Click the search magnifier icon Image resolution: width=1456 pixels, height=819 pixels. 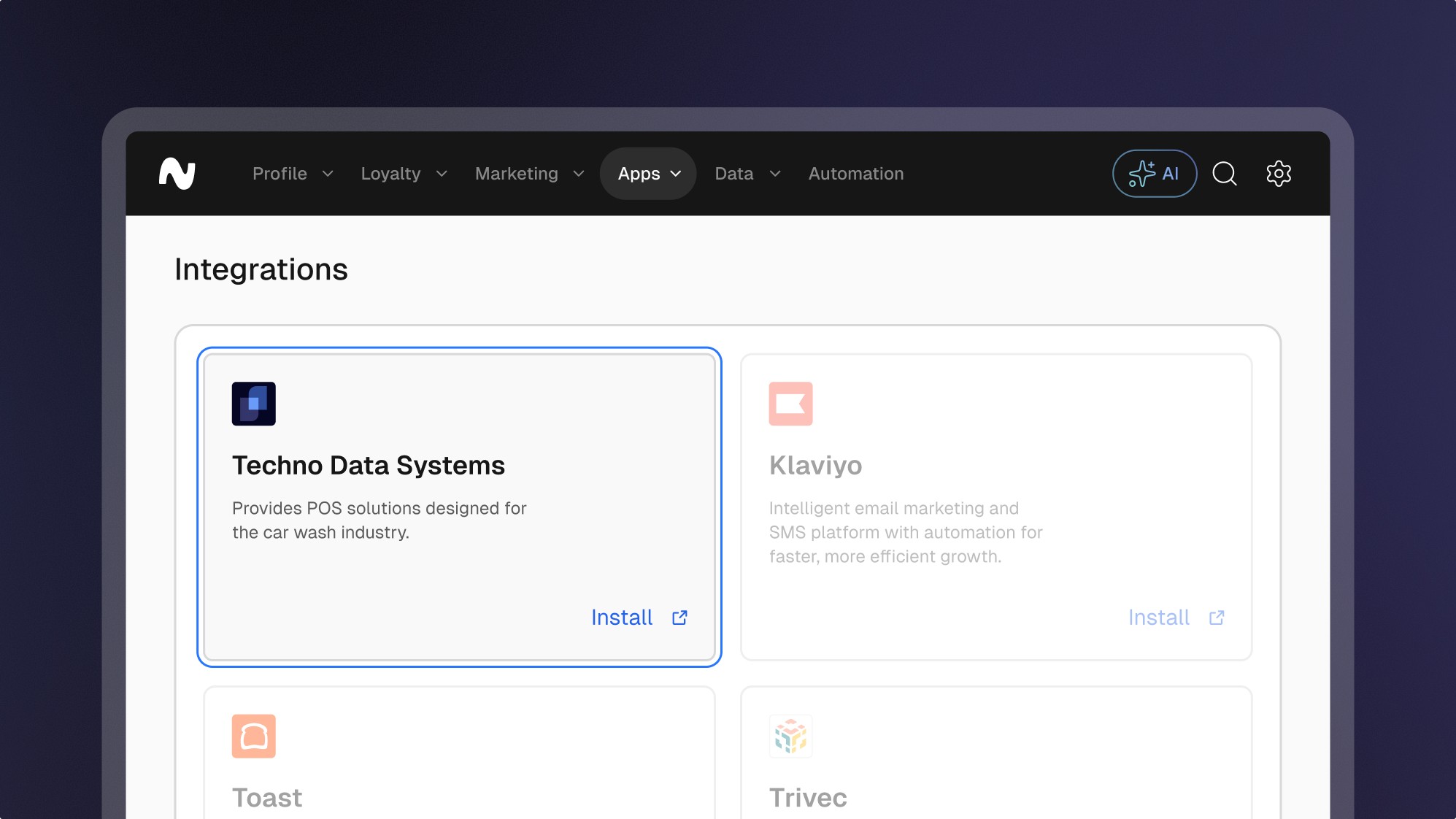point(1224,174)
